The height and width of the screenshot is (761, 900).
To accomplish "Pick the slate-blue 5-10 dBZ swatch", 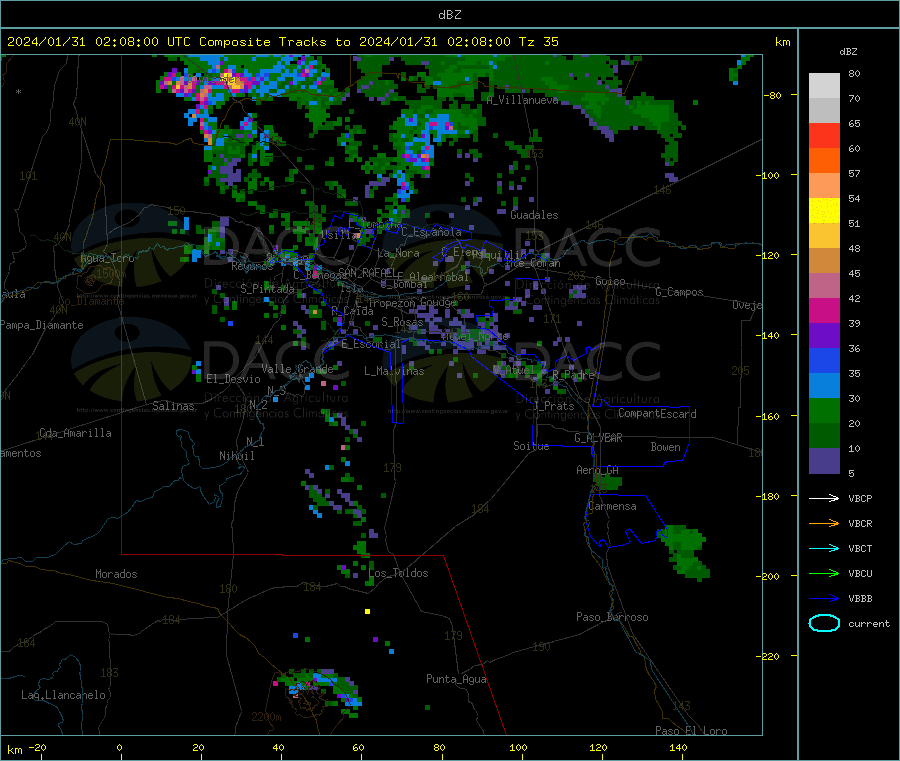I will pos(824,461).
